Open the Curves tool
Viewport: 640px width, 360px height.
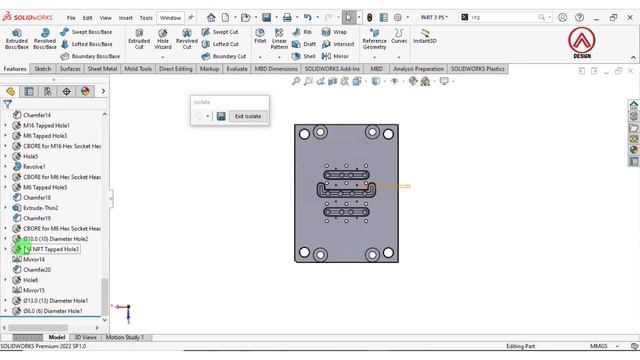pos(399,36)
